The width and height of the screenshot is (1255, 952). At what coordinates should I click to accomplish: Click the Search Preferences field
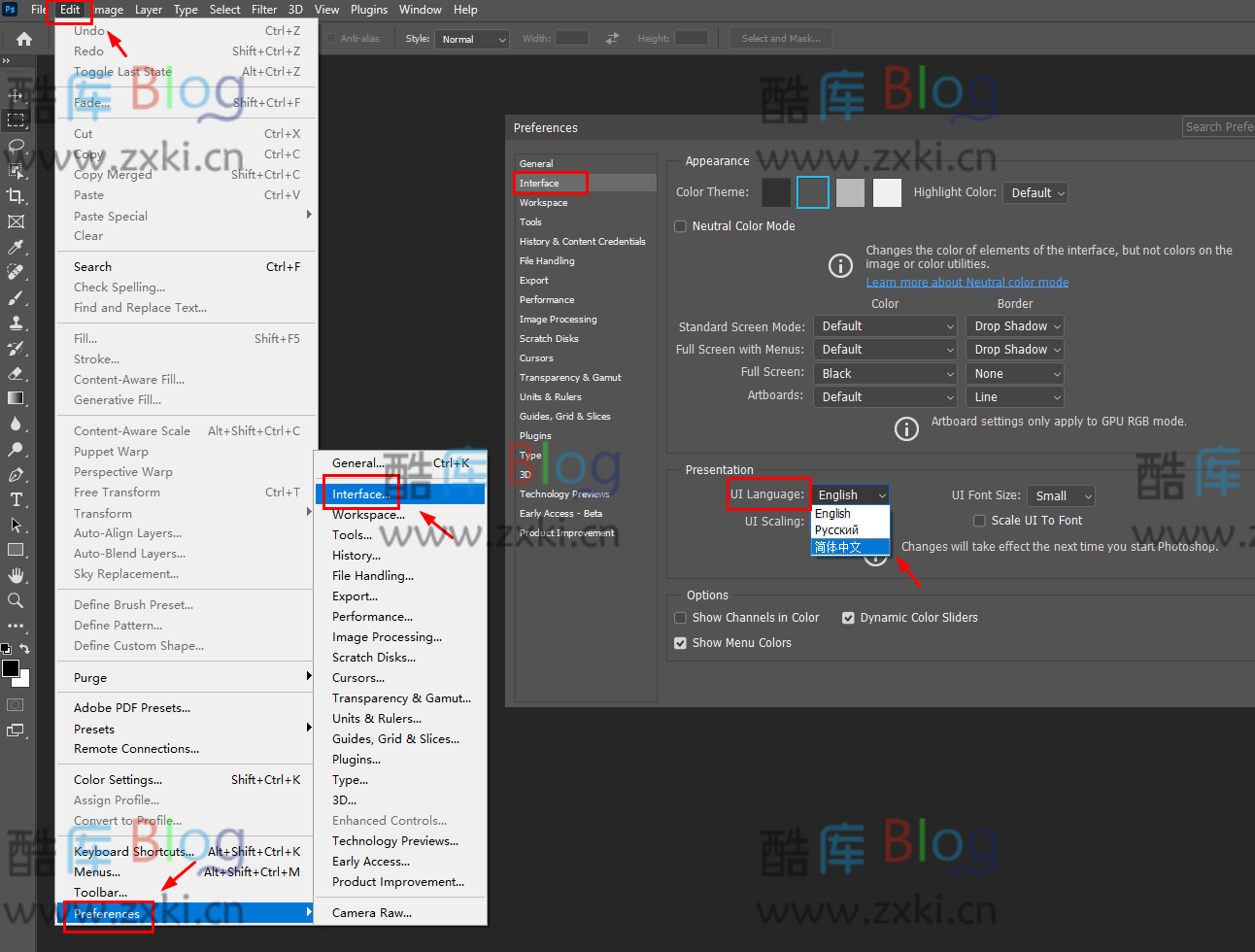[x=1218, y=127]
